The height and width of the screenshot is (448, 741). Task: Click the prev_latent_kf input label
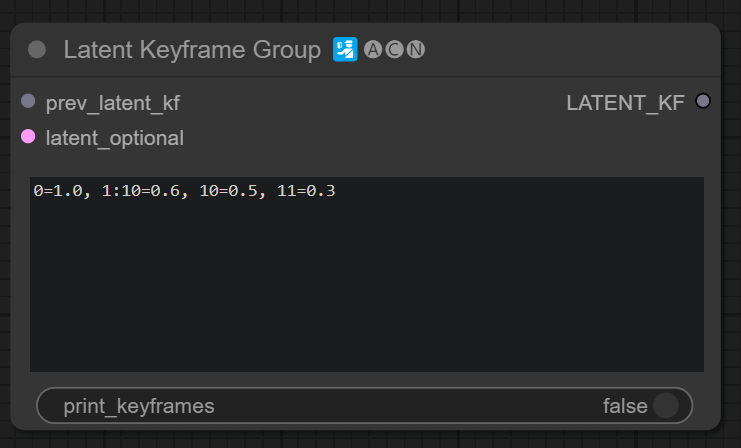click(113, 102)
